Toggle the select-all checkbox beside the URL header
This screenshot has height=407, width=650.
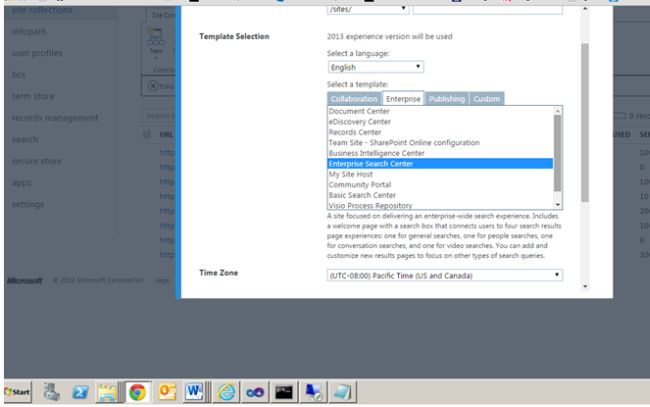click(x=147, y=134)
